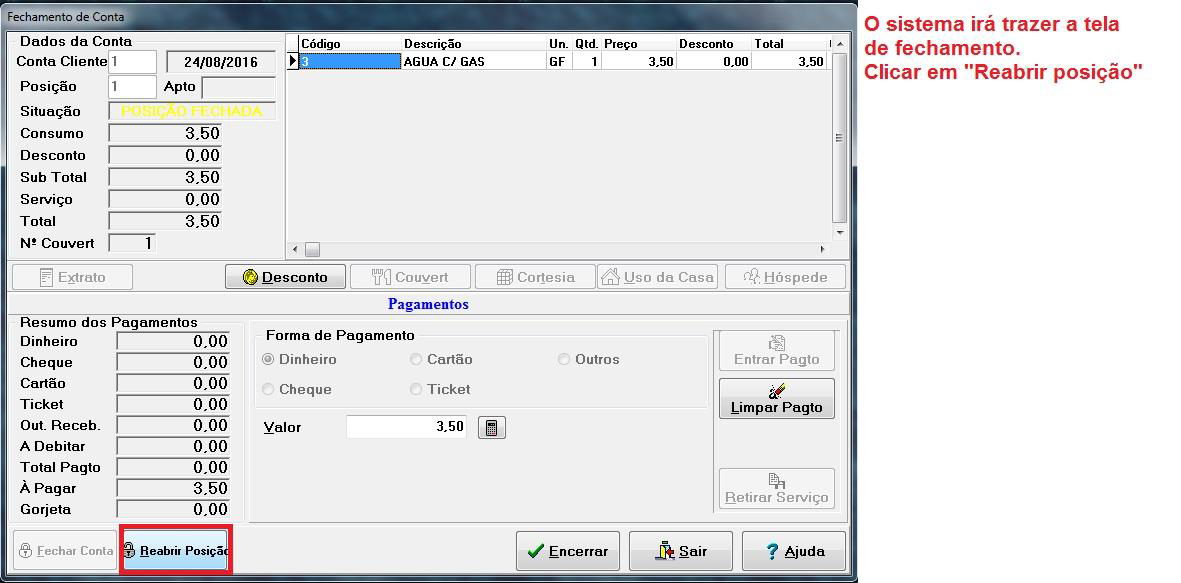The height and width of the screenshot is (583, 1181).
Task: Select the Outros payment option
Action: click(589, 359)
